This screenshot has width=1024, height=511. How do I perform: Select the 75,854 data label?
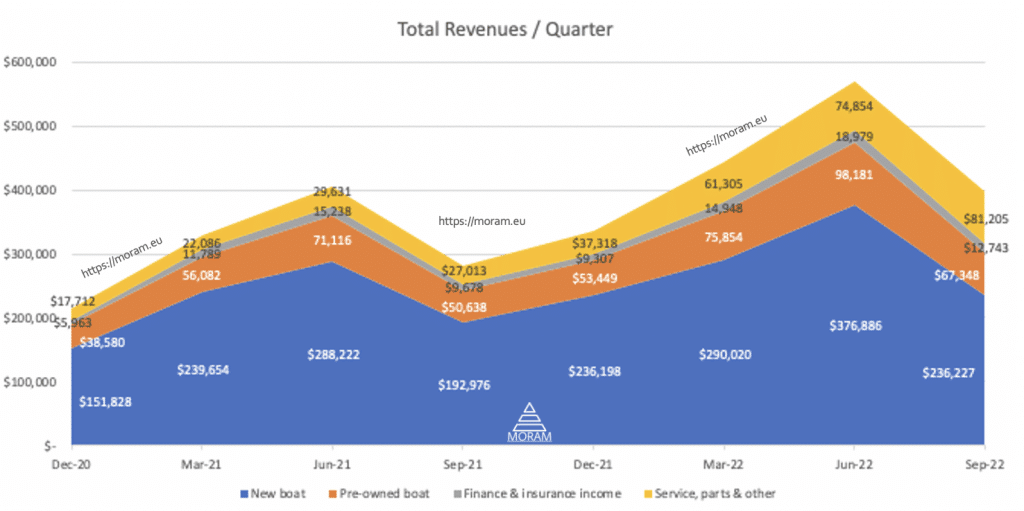point(724,237)
